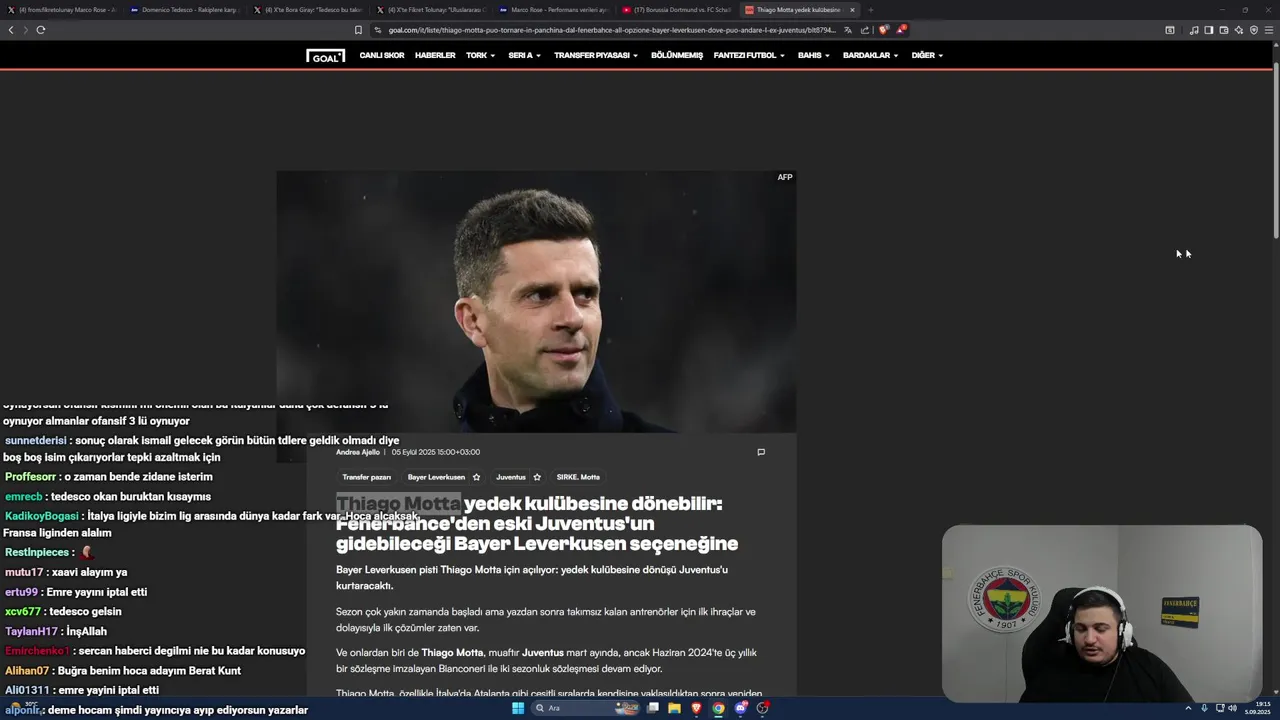Go forward with the browser forward arrow
The image size is (1280, 720).
pos(25,30)
